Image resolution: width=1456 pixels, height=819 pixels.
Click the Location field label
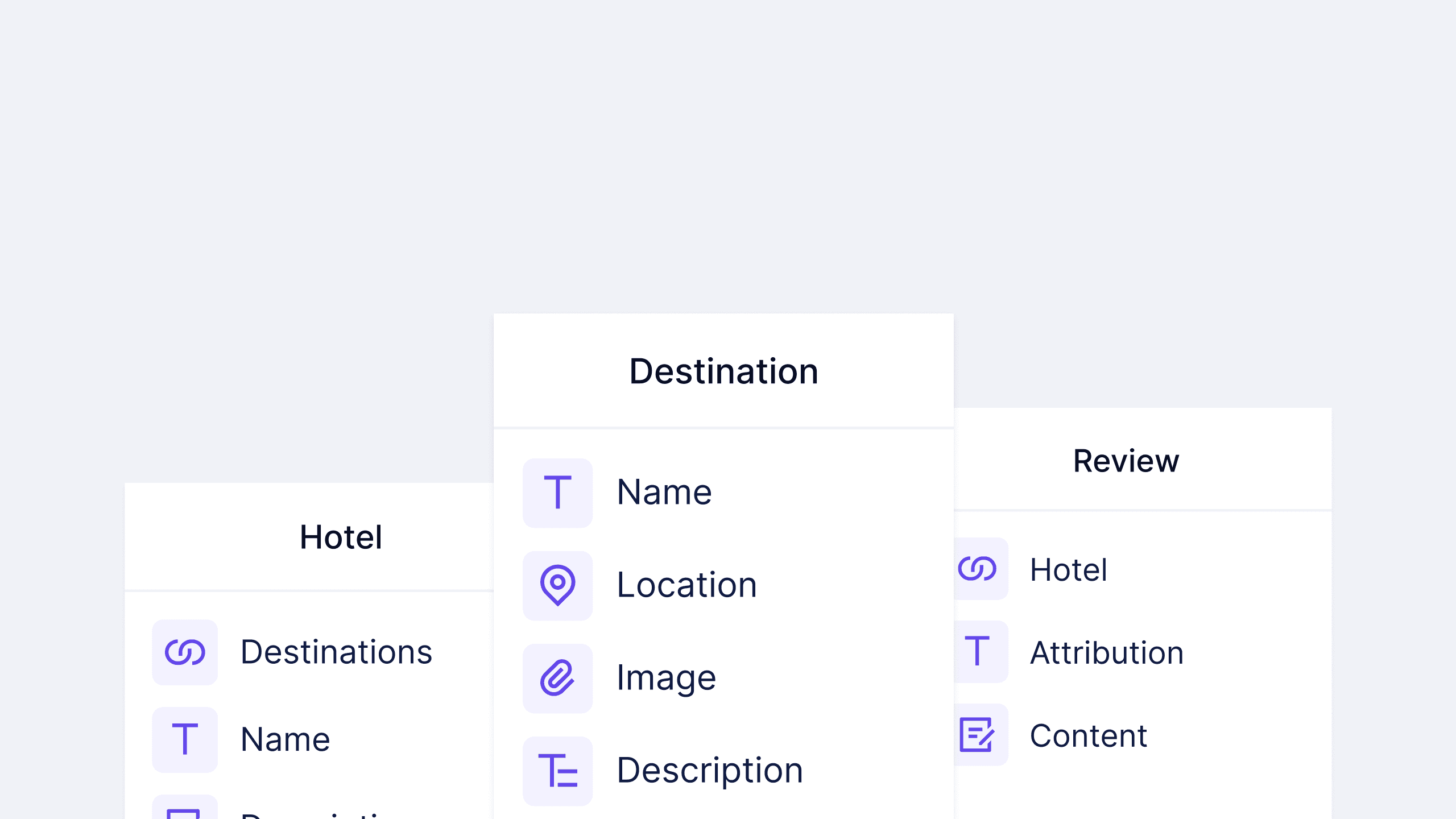[687, 585]
